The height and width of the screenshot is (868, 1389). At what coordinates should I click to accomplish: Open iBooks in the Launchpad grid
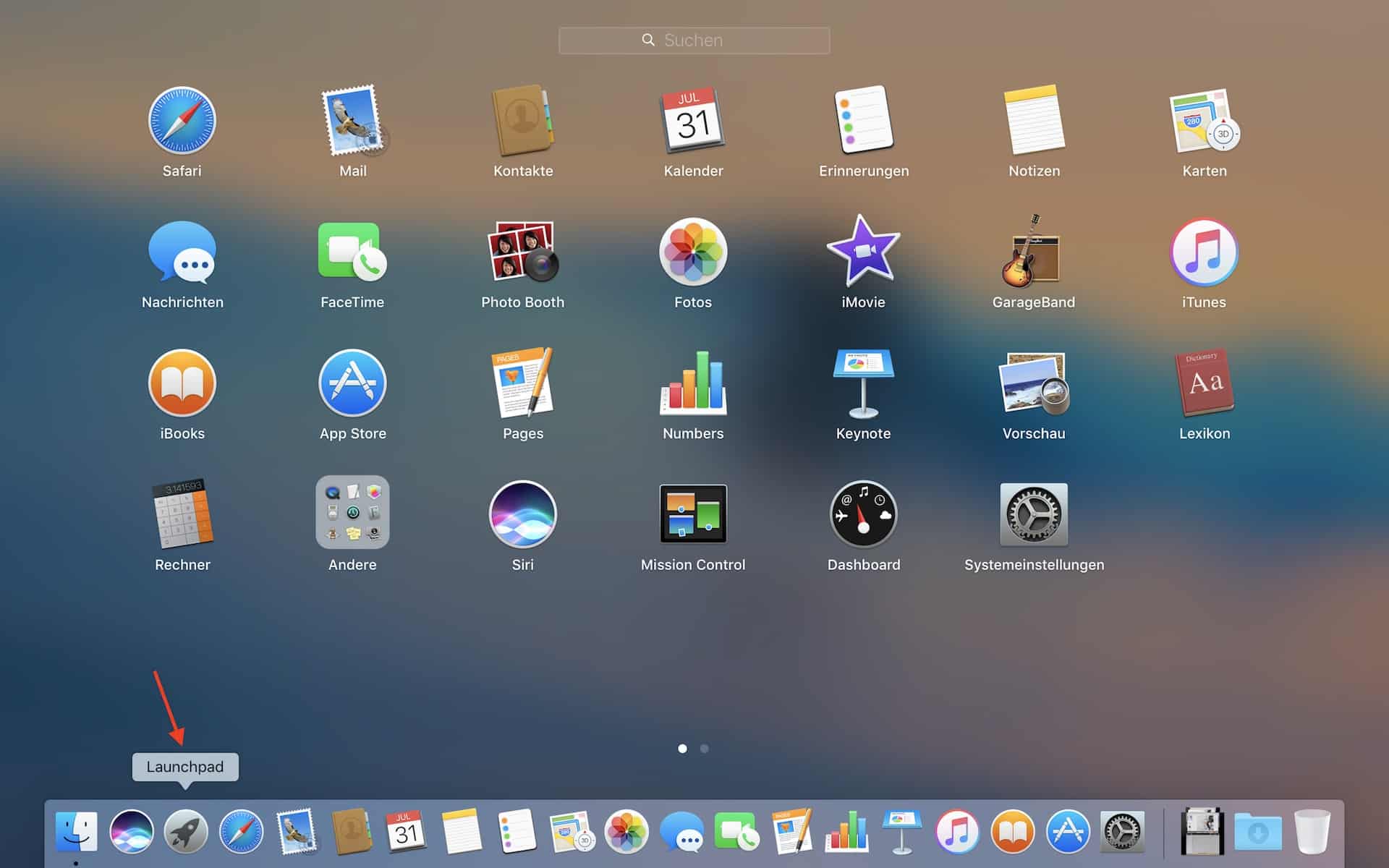click(182, 383)
